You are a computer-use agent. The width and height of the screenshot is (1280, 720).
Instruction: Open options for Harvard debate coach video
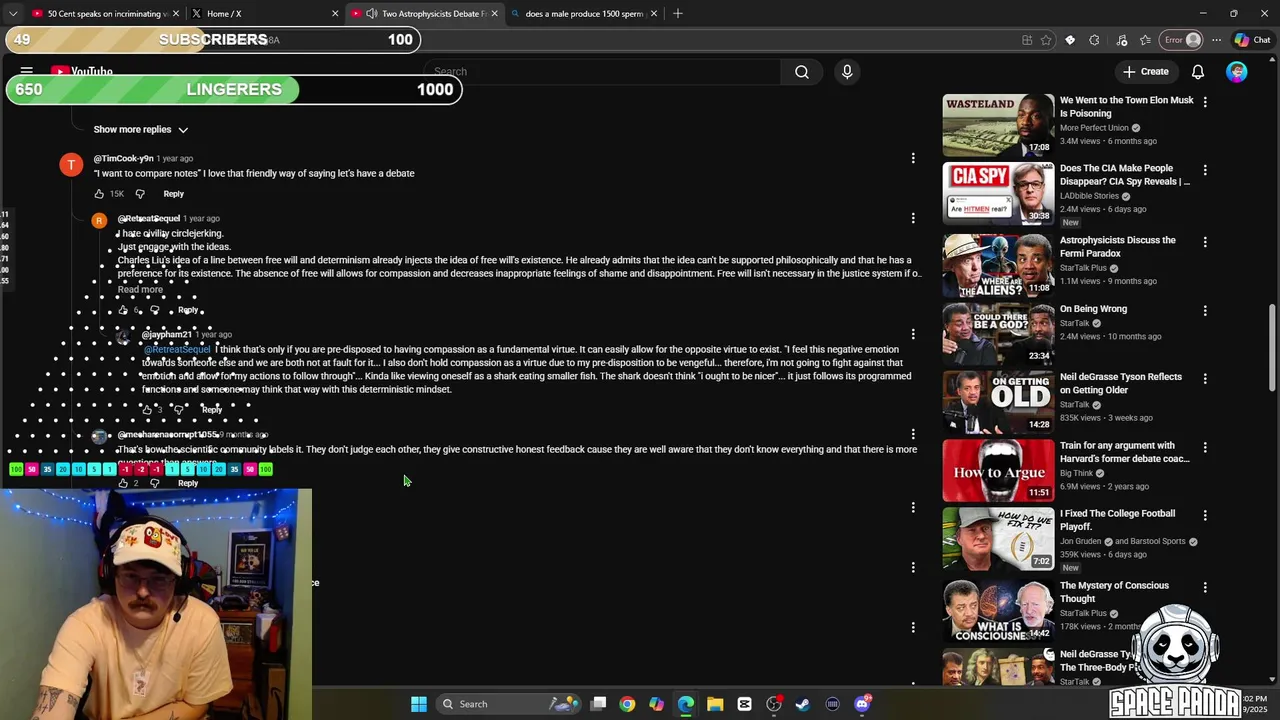tap(1205, 447)
